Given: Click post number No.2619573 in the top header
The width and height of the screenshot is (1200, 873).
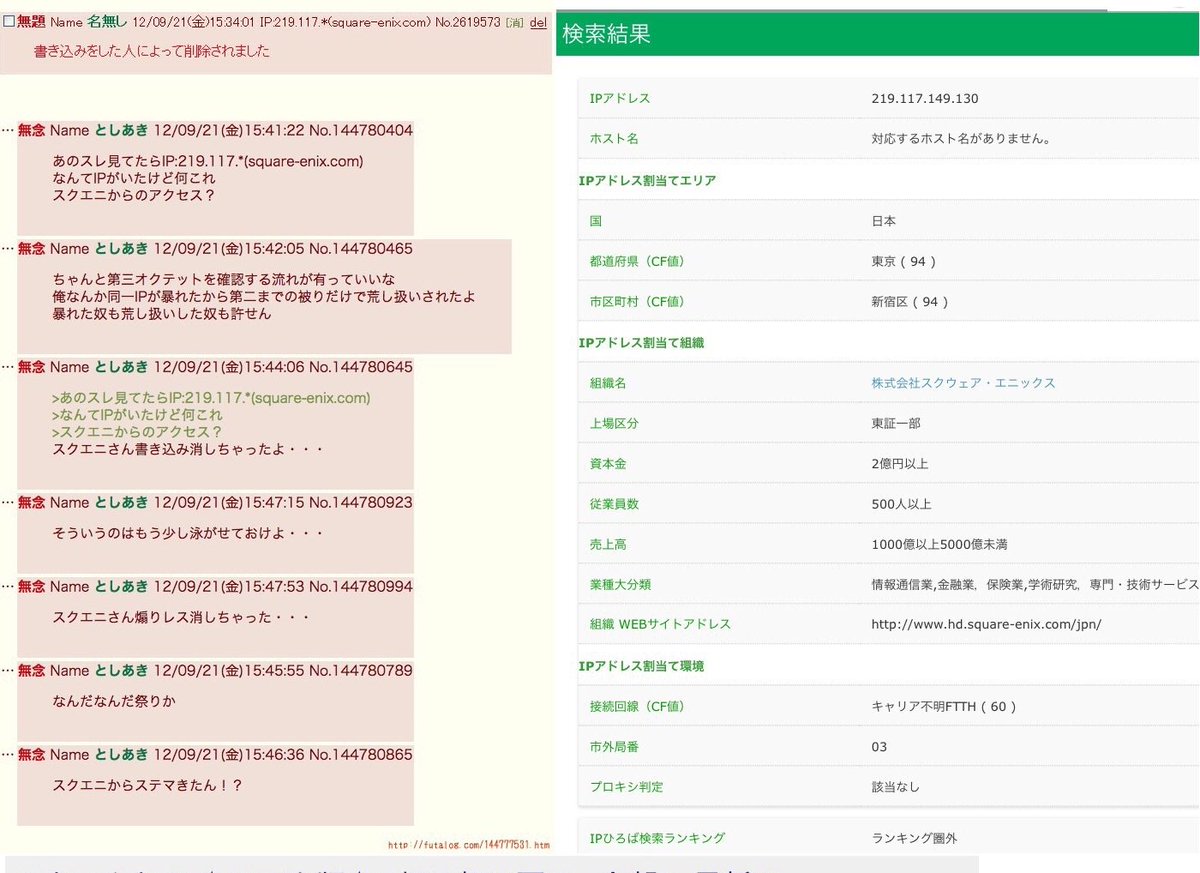Looking at the screenshot, I should [x=467, y=22].
